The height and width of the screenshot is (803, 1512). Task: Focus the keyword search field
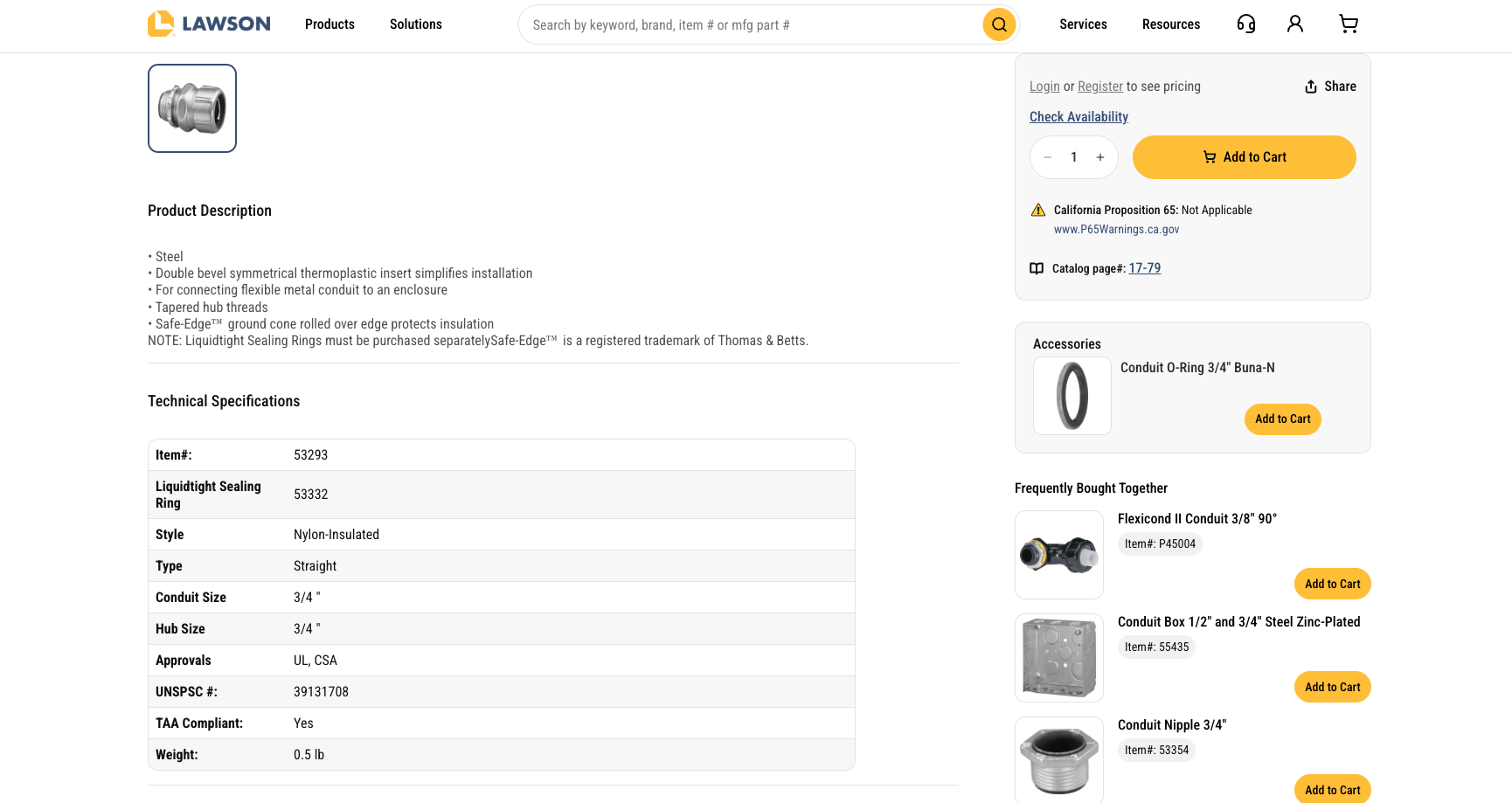[x=752, y=24]
